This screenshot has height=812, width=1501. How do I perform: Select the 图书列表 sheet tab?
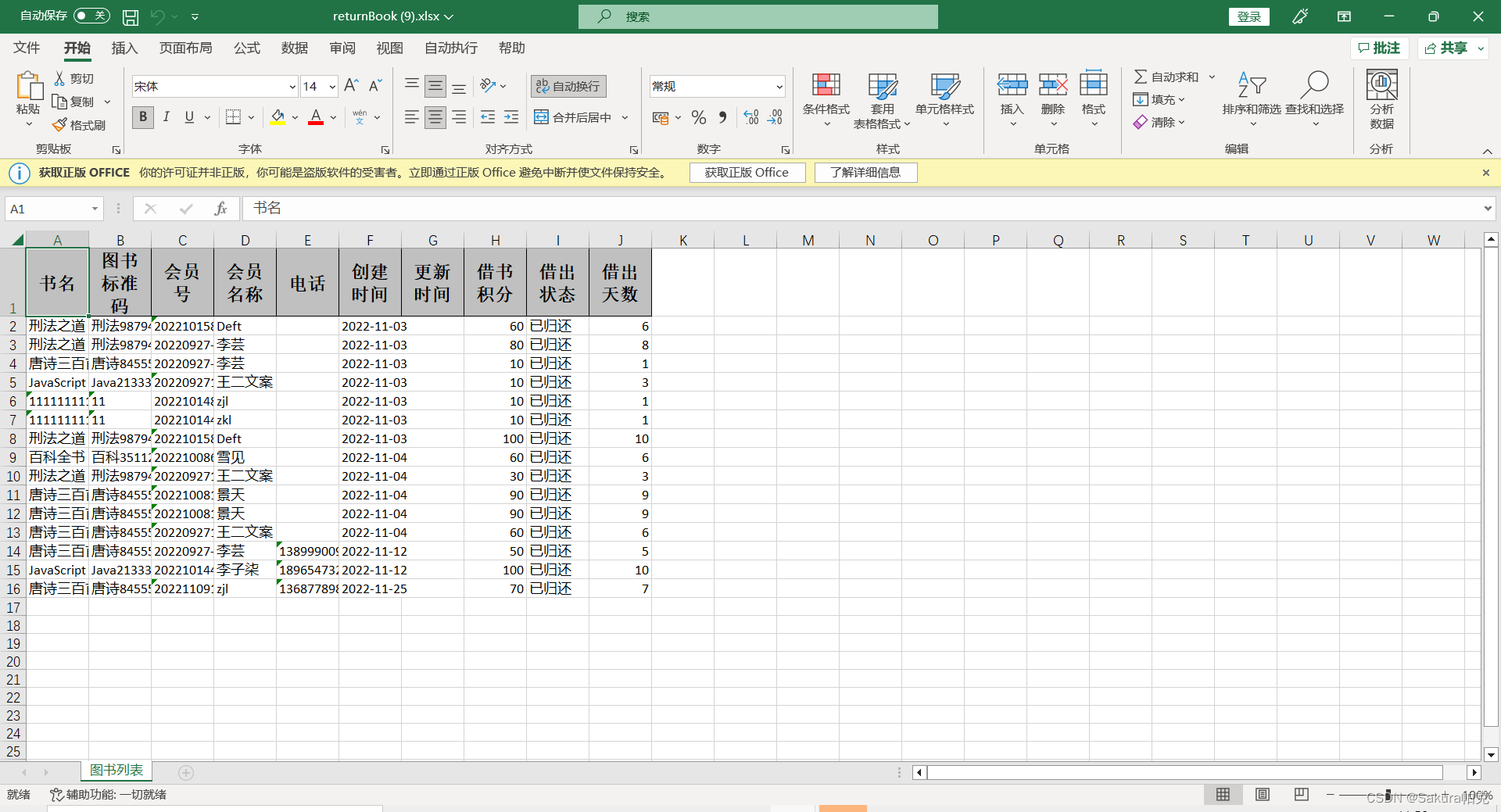[x=116, y=770]
